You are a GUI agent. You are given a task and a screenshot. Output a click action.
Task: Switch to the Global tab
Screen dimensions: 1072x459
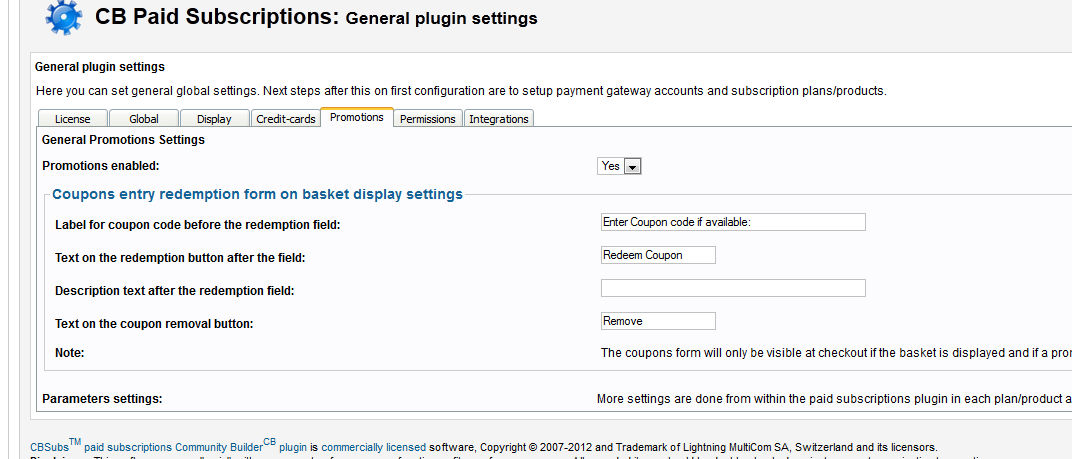coord(144,118)
